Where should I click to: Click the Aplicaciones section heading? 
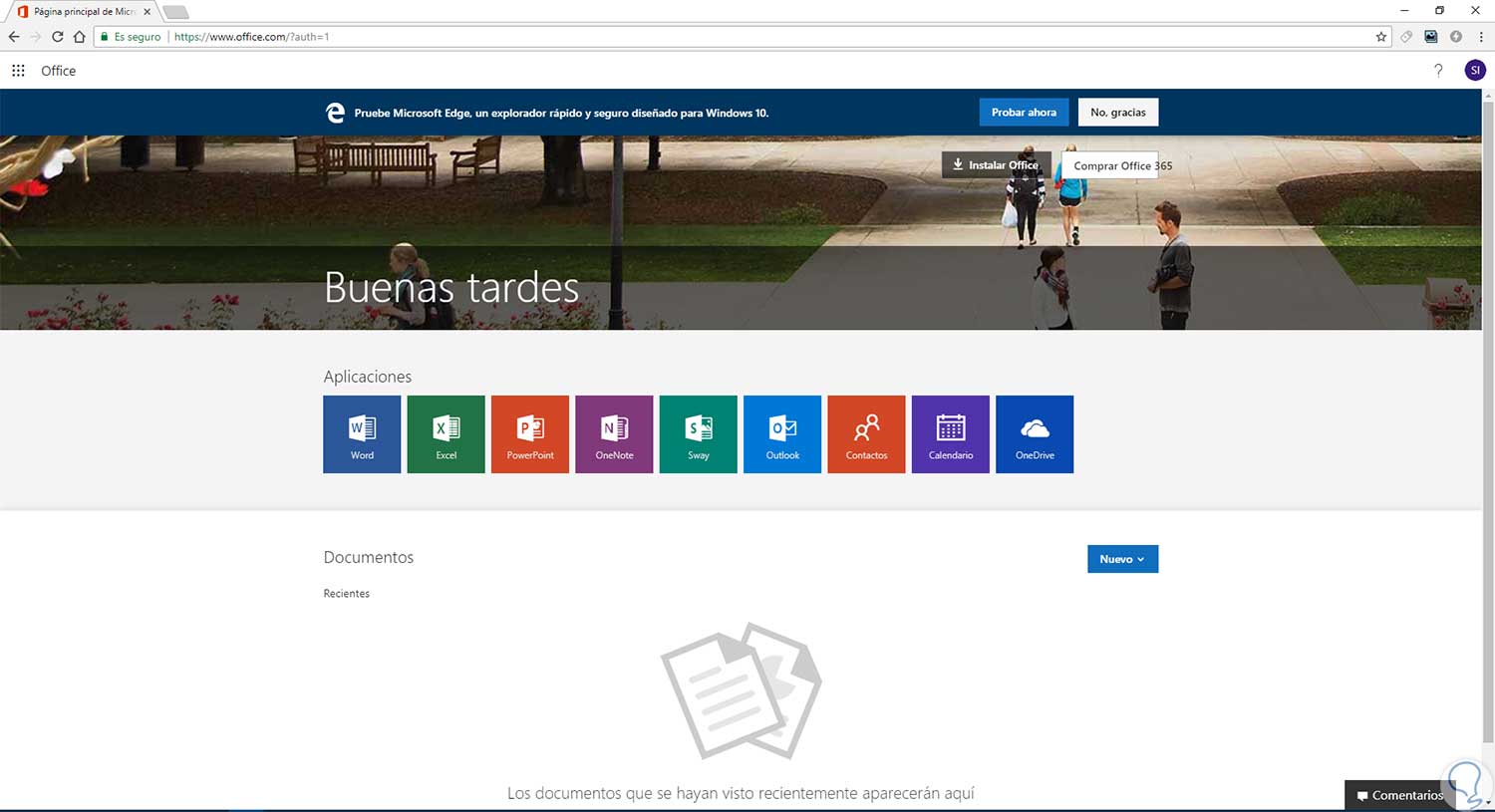[x=368, y=377]
